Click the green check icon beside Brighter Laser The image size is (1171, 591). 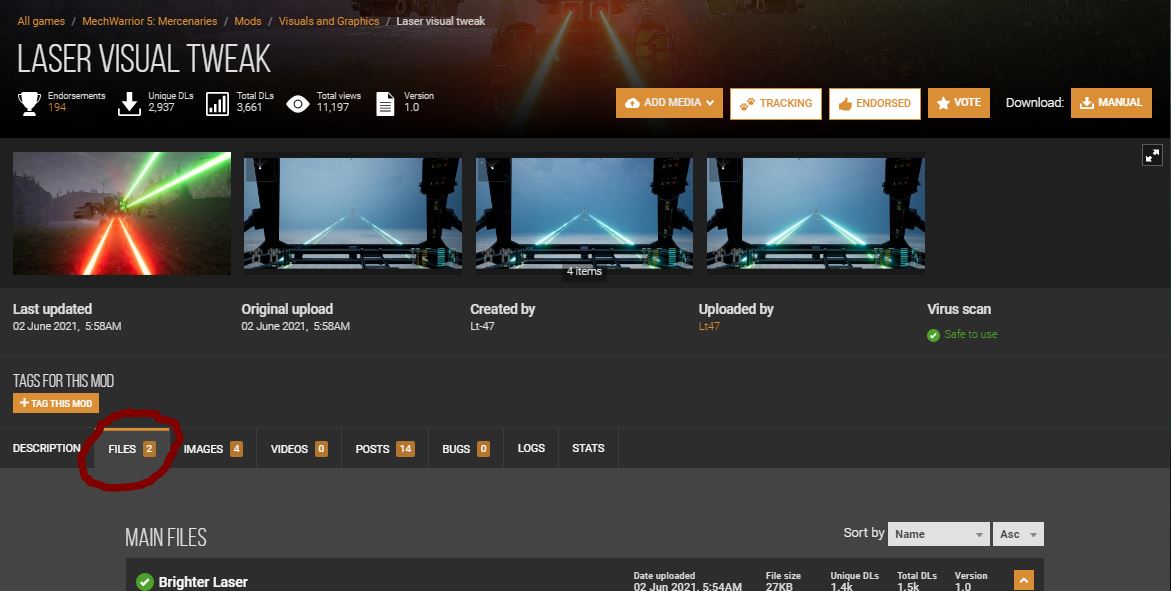(145, 581)
